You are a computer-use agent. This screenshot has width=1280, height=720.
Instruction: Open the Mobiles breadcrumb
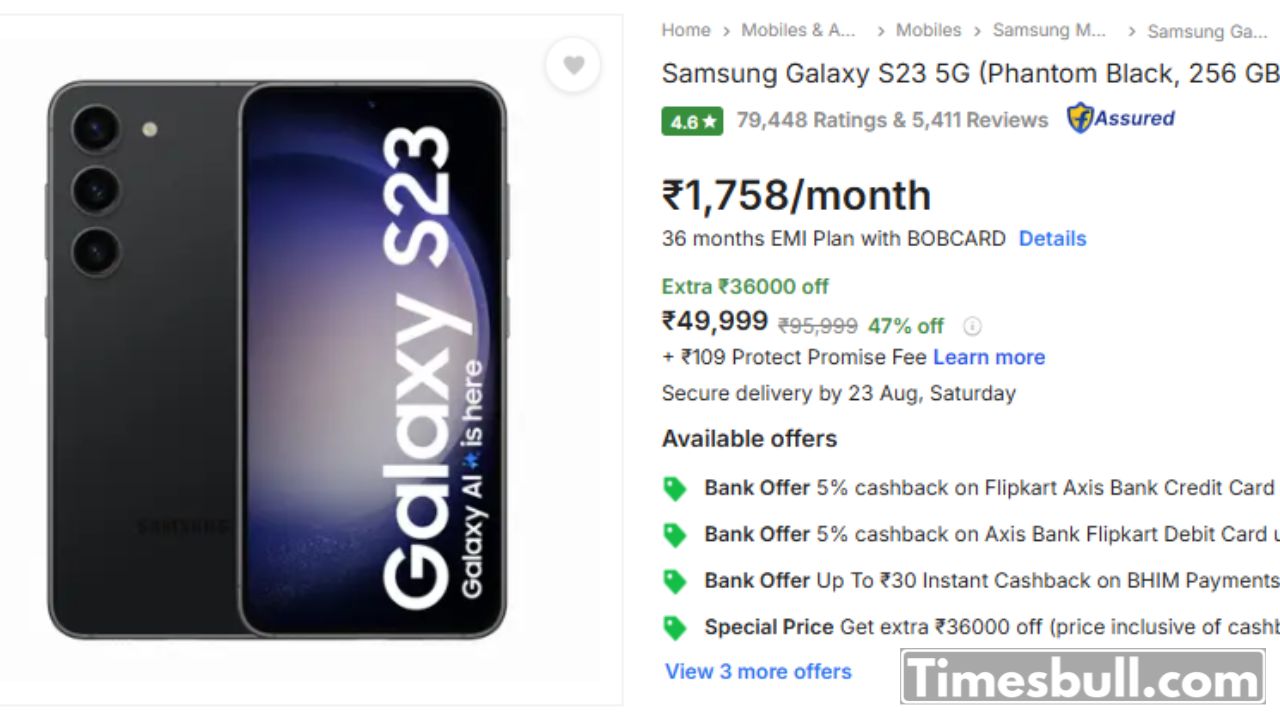928,30
